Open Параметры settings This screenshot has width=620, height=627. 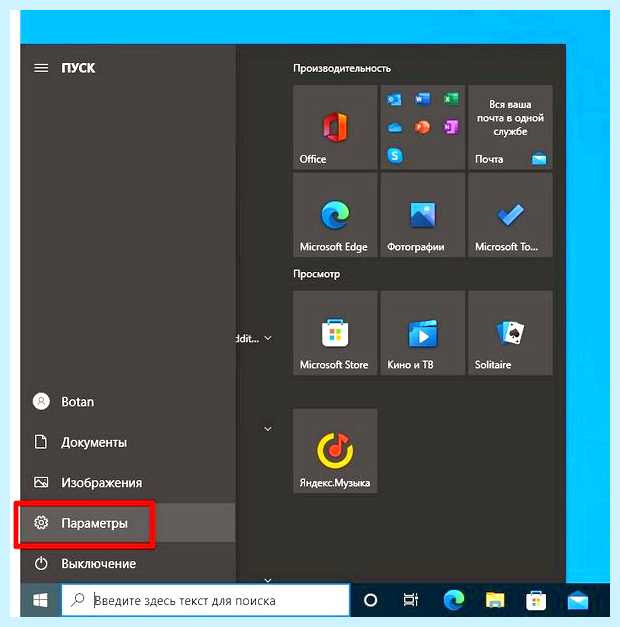[128, 523]
